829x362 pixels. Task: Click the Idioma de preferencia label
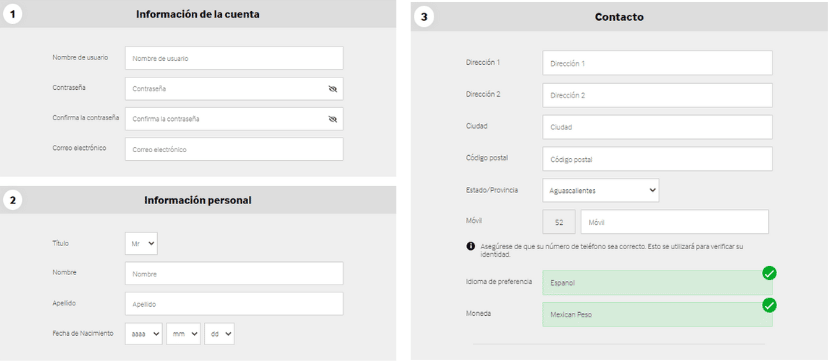(x=499, y=281)
